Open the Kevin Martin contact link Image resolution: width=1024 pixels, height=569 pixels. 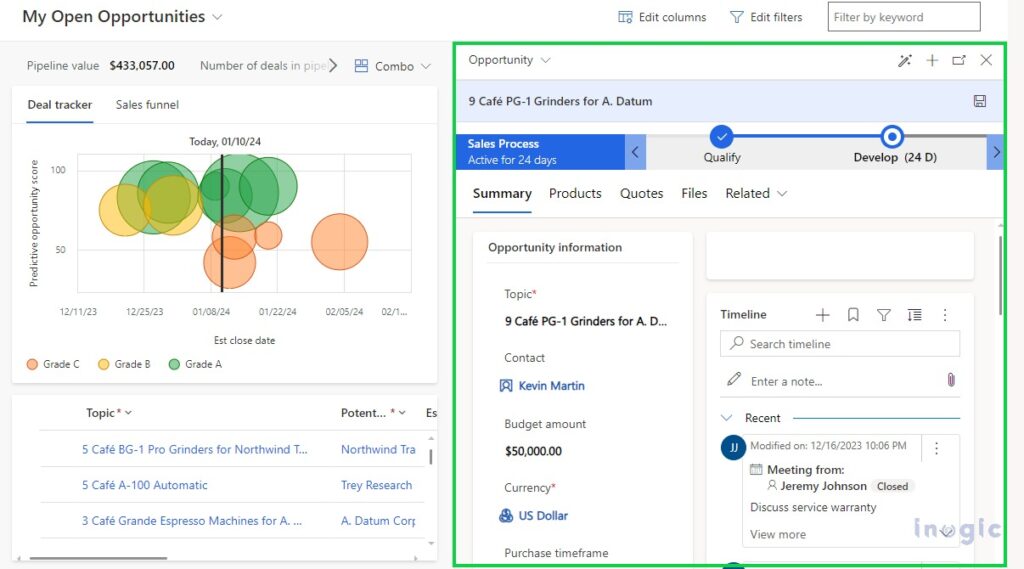(x=551, y=386)
